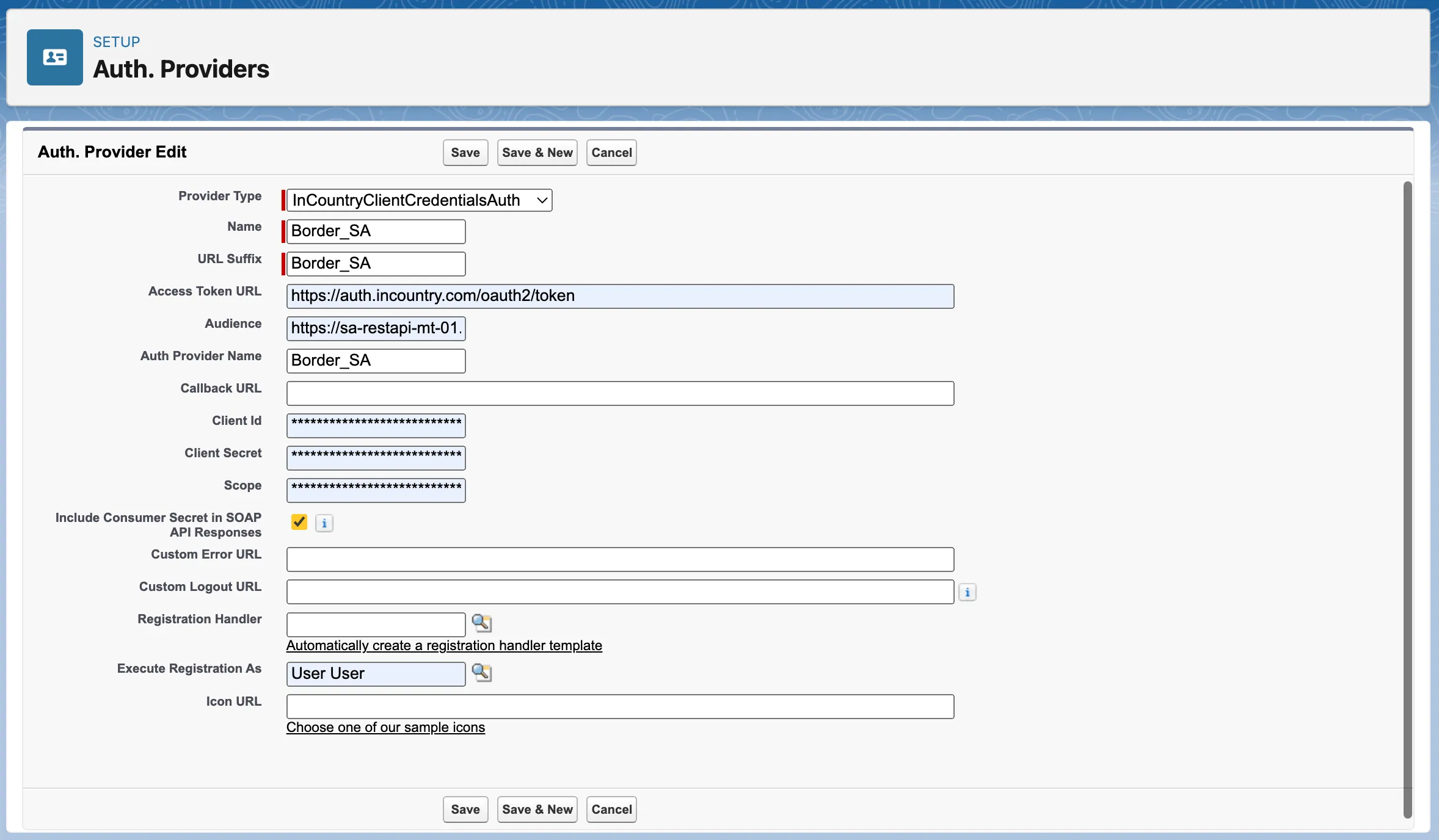Click info icon beside Consumer Secret checkbox
The height and width of the screenshot is (840, 1439).
click(x=324, y=523)
